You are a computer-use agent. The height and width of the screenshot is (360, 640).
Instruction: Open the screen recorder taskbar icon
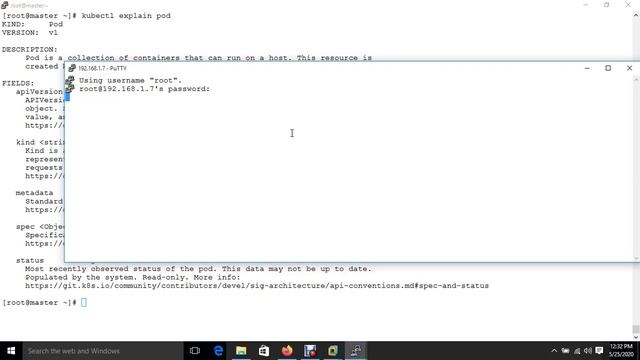(x=310, y=351)
